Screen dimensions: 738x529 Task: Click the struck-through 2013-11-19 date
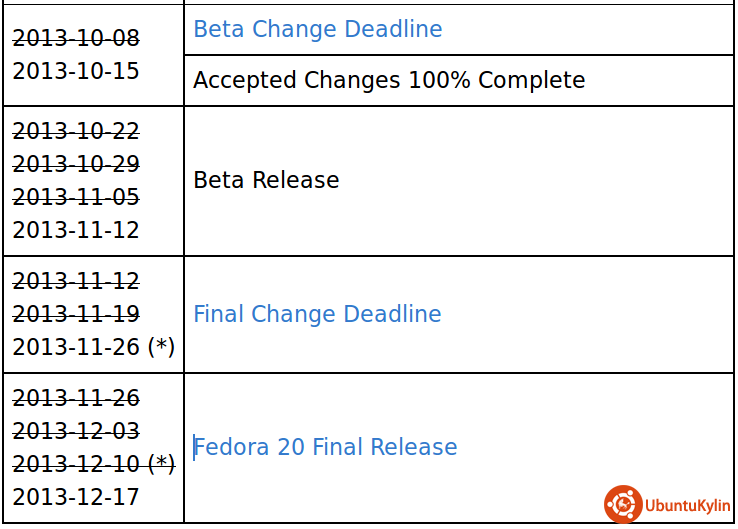[76, 314]
